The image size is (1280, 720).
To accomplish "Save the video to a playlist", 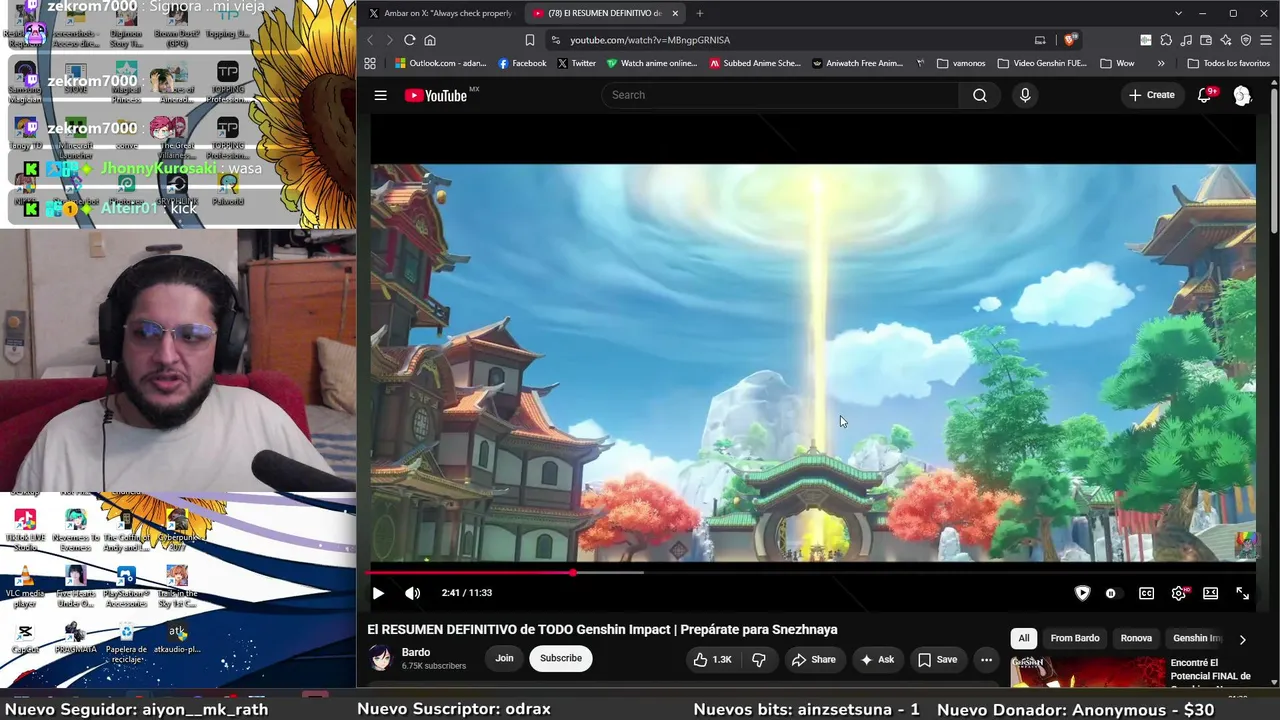I will 937,659.
